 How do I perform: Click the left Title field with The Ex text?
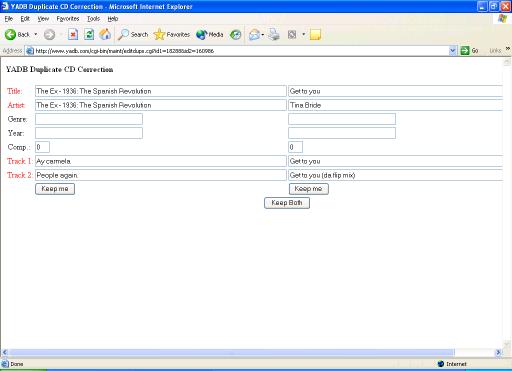coord(161,91)
